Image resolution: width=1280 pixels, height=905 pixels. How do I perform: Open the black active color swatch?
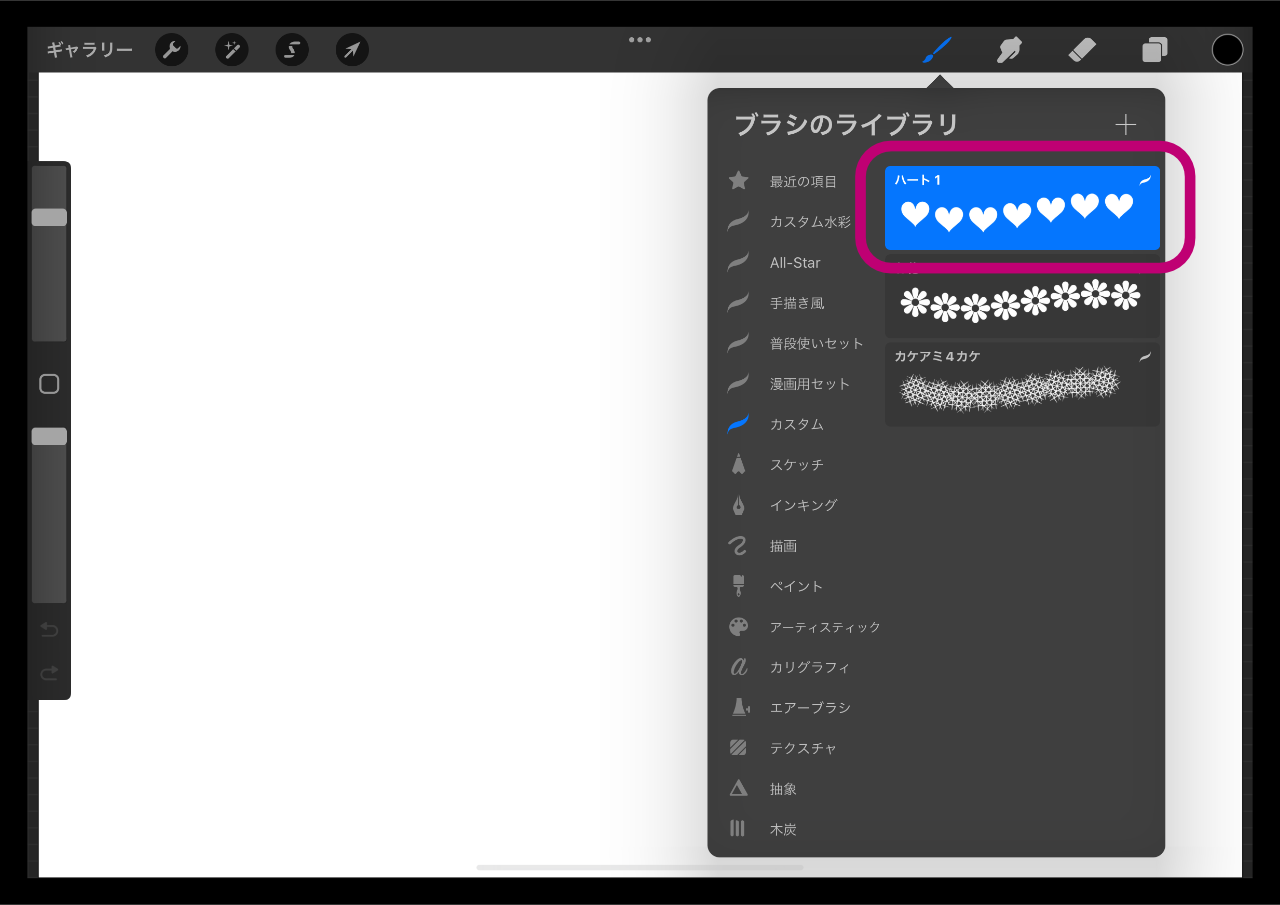(1227, 50)
